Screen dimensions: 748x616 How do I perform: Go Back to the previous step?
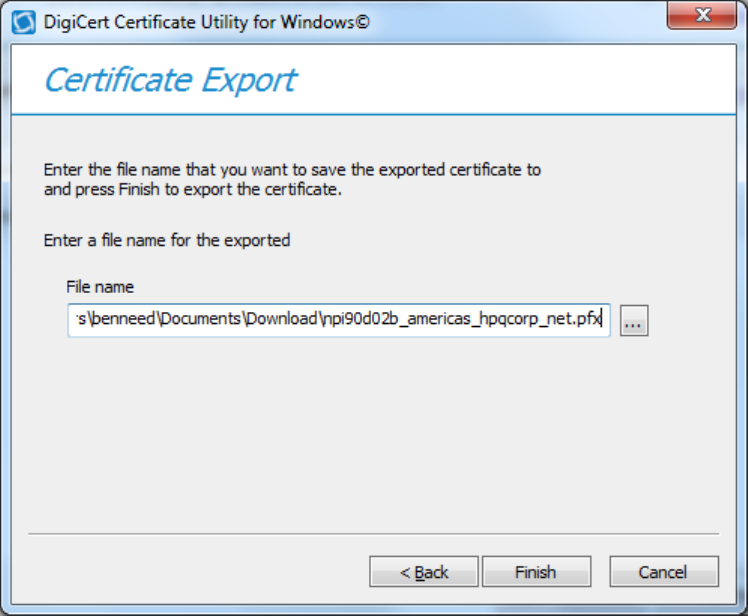[x=424, y=572]
